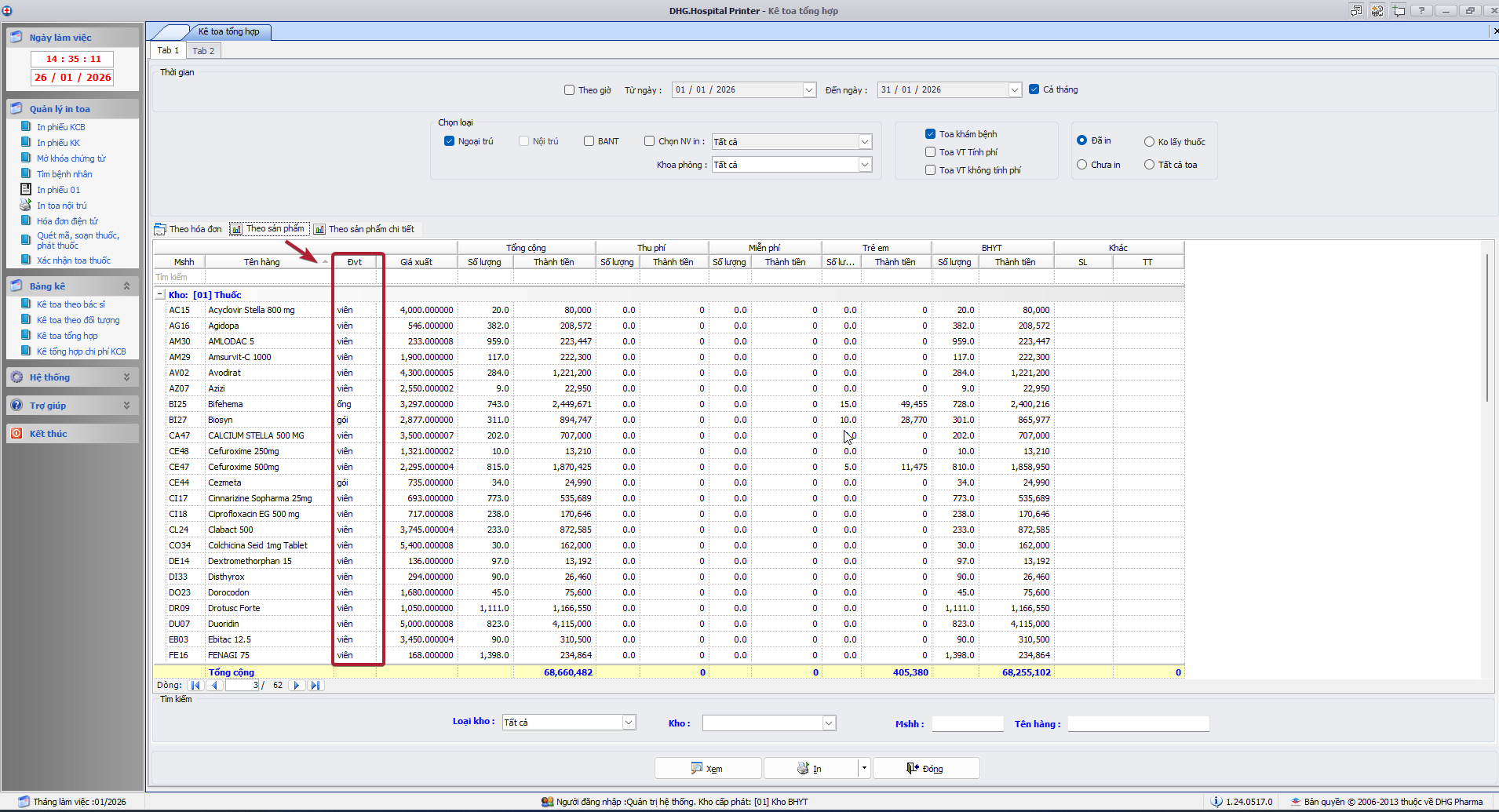Go to the next page of rows
The image size is (1499, 812).
point(296,686)
